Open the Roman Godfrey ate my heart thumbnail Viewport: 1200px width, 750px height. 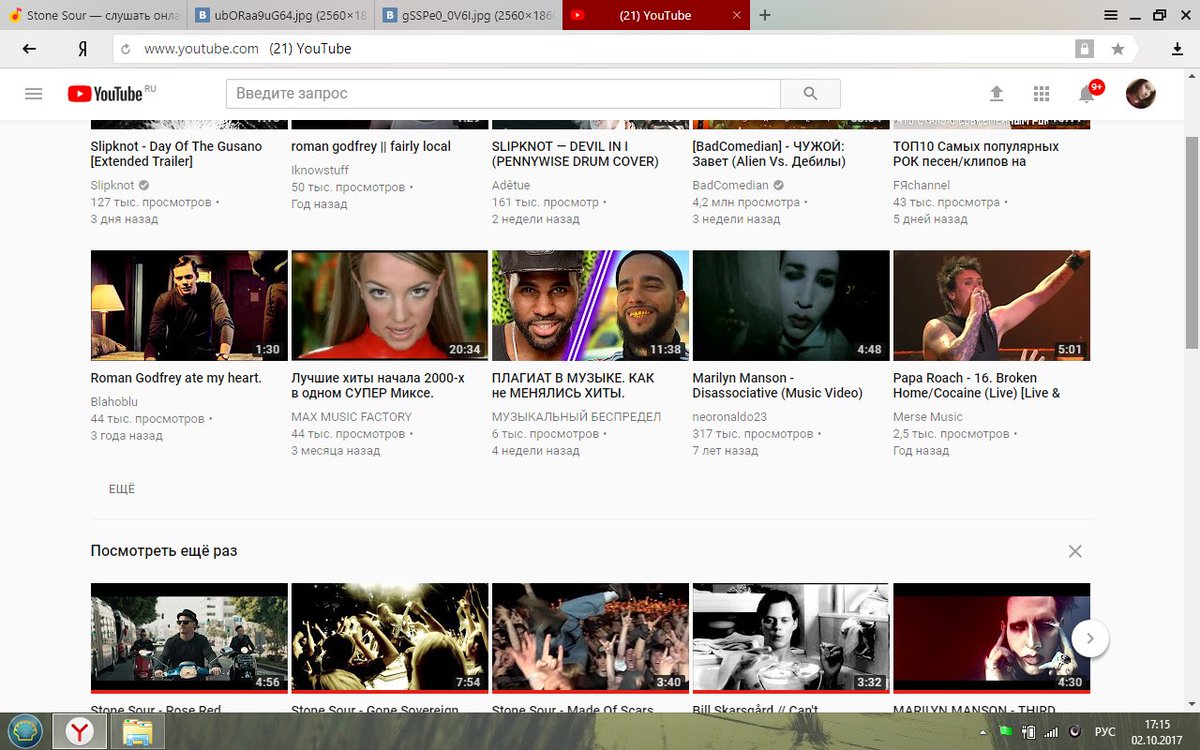pyautogui.click(x=189, y=305)
